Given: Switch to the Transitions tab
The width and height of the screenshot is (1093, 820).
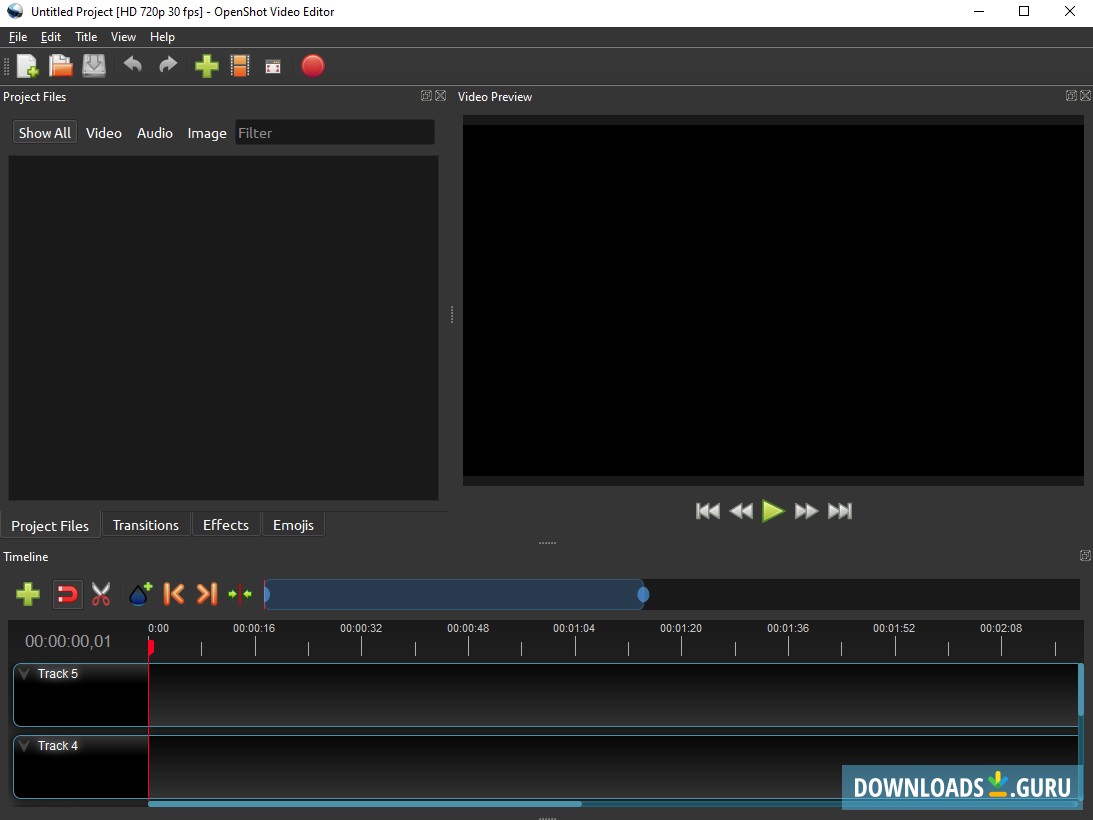Looking at the screenshot, I should (x=146, y=525).
